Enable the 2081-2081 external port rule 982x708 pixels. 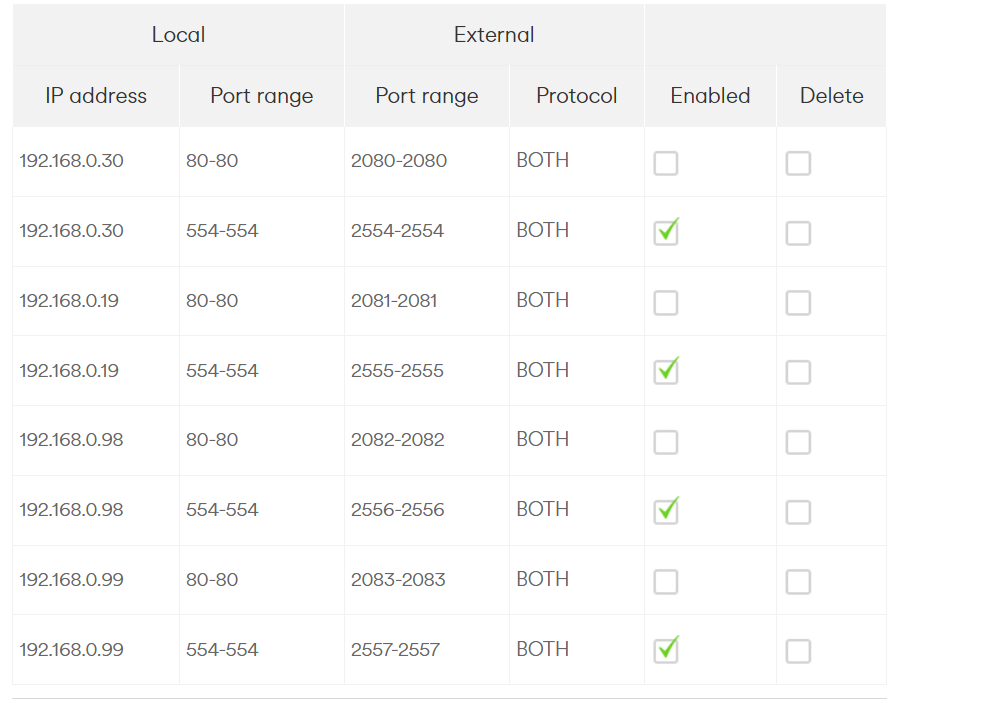coord(666,303)
